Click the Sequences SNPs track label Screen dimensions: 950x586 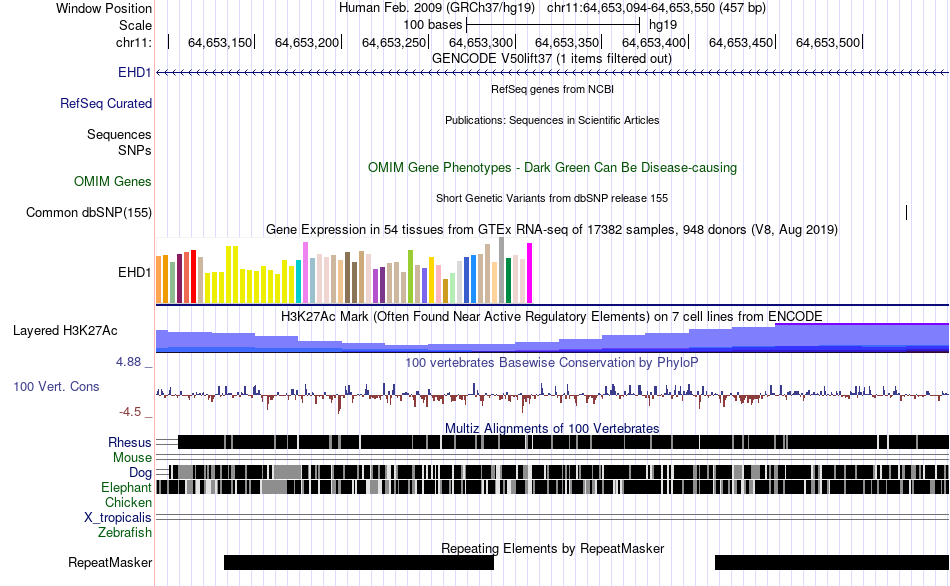pos(119,142)
